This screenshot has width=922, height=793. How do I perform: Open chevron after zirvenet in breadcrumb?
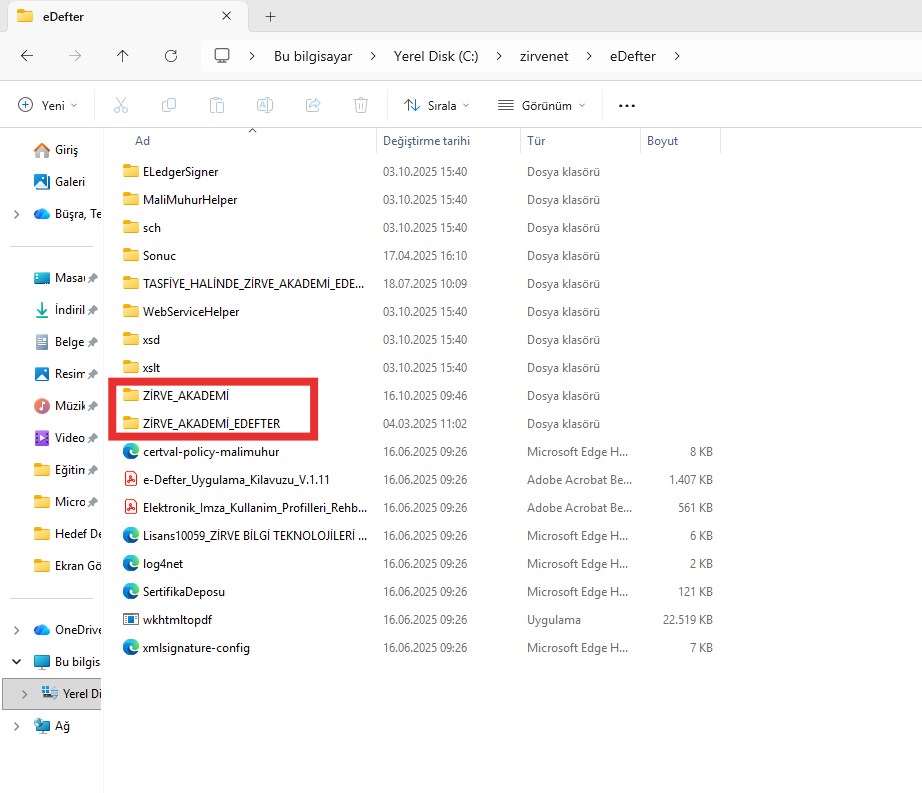tap(589, 56)
